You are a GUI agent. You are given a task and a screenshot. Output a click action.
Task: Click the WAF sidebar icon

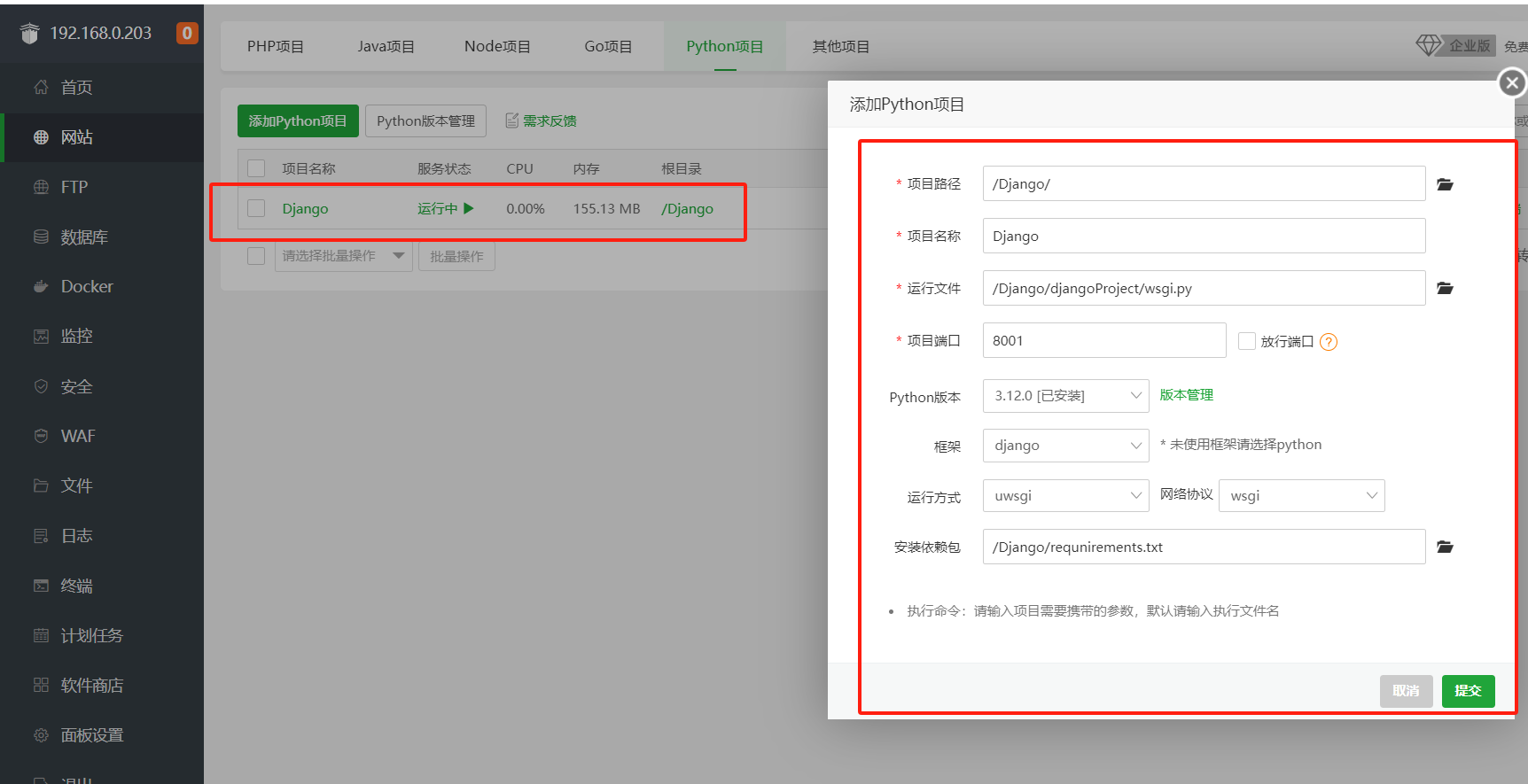(x=41, y=436)
